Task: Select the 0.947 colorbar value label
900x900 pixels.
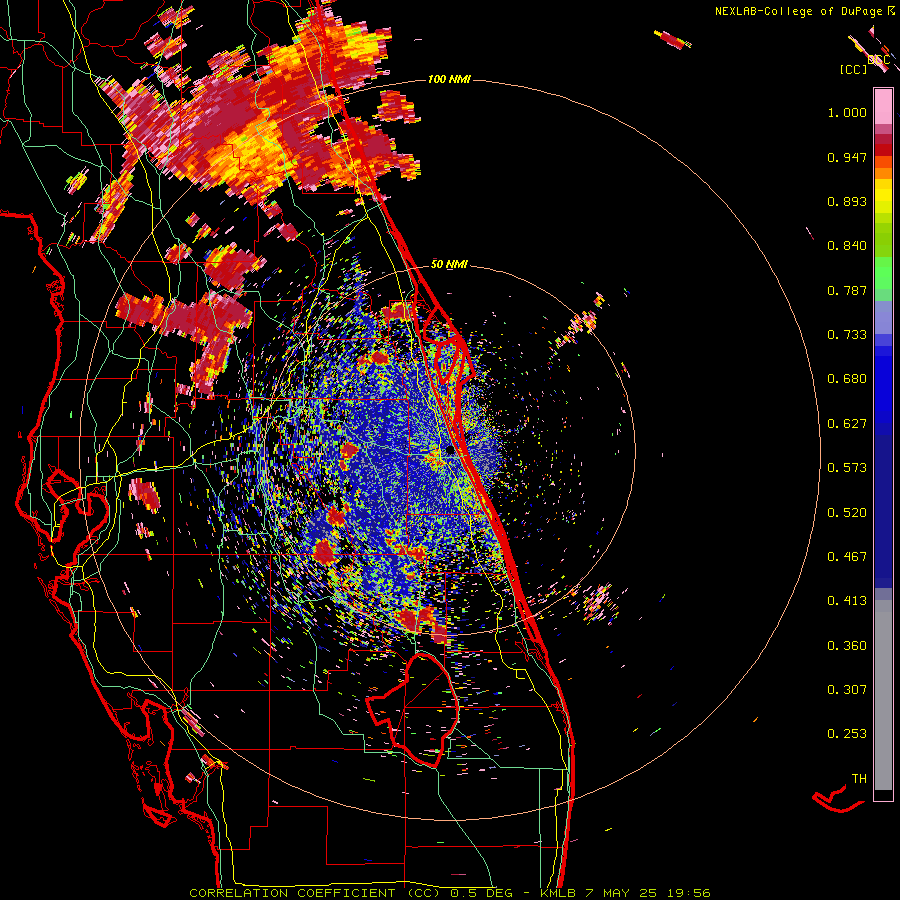Action: click(847, 157)
